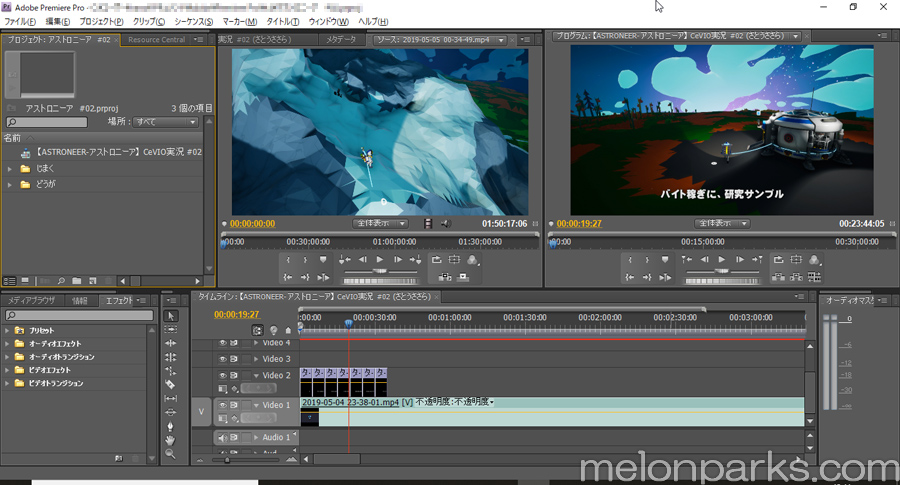This screenshot has width=900, height=485.
Task: Select the Ripple Edit tool
Action: [170, 343]
